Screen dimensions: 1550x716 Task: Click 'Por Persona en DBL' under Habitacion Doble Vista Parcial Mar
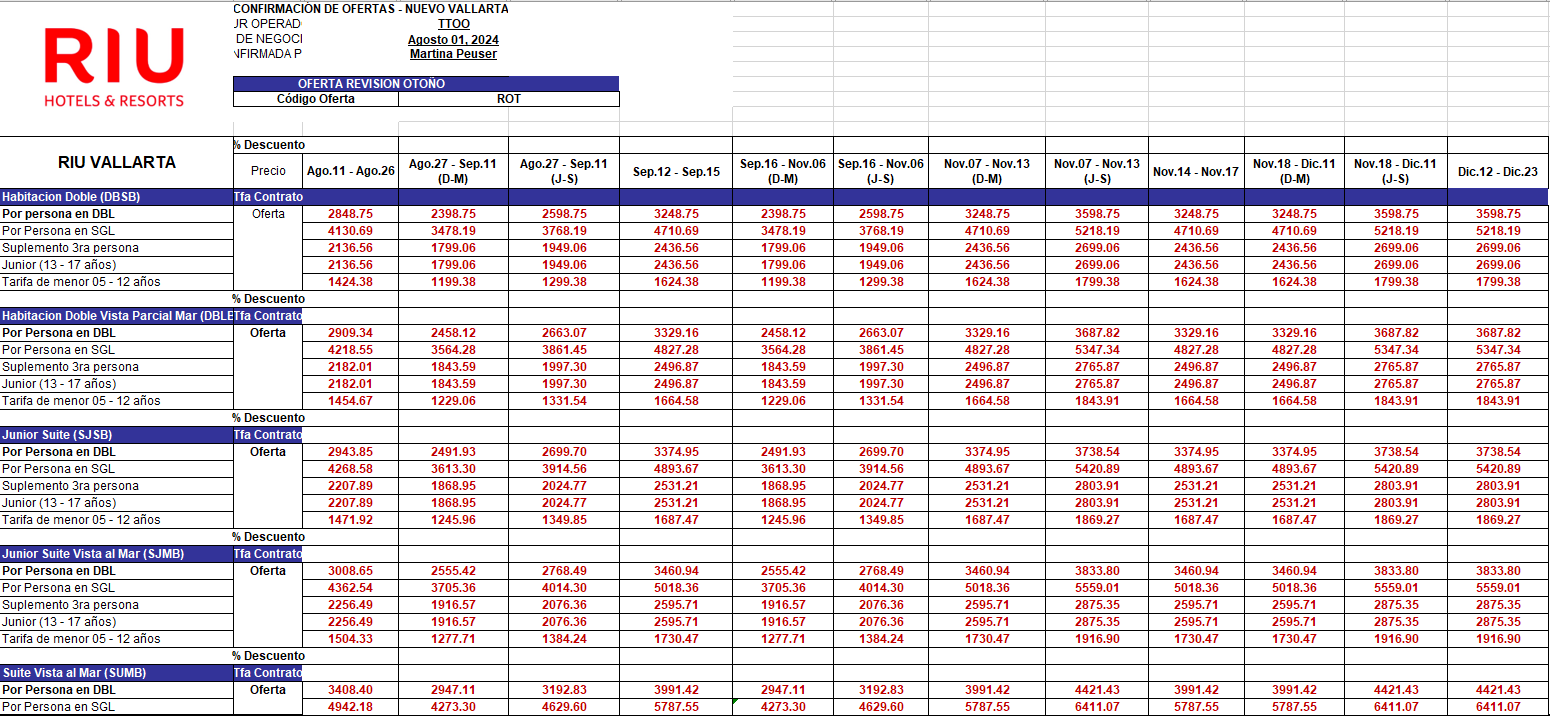point(116,333)
